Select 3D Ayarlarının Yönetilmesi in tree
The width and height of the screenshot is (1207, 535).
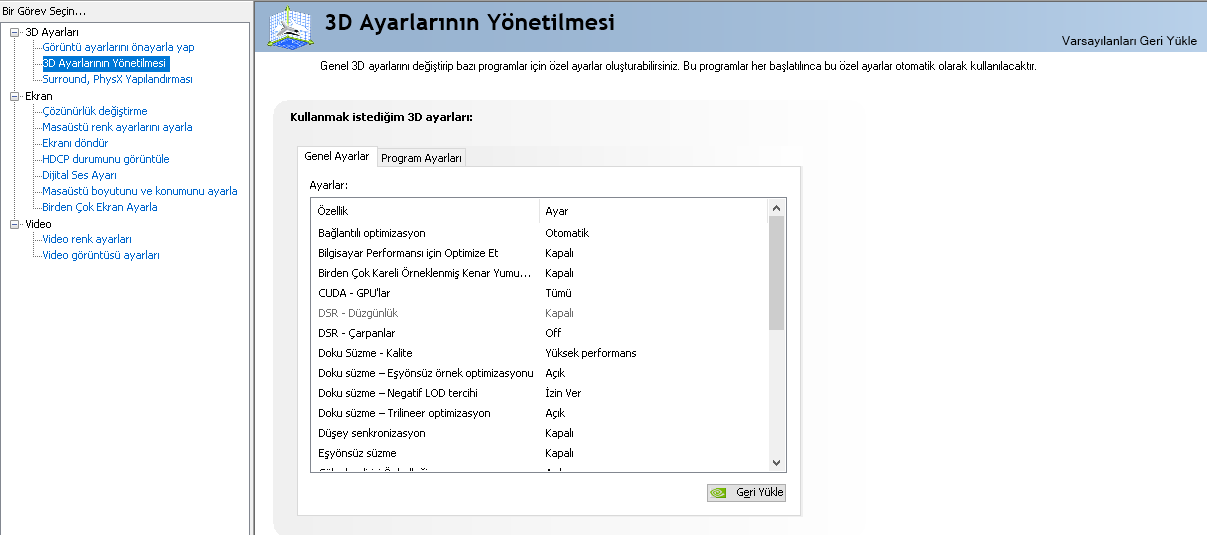pos(105,63)
